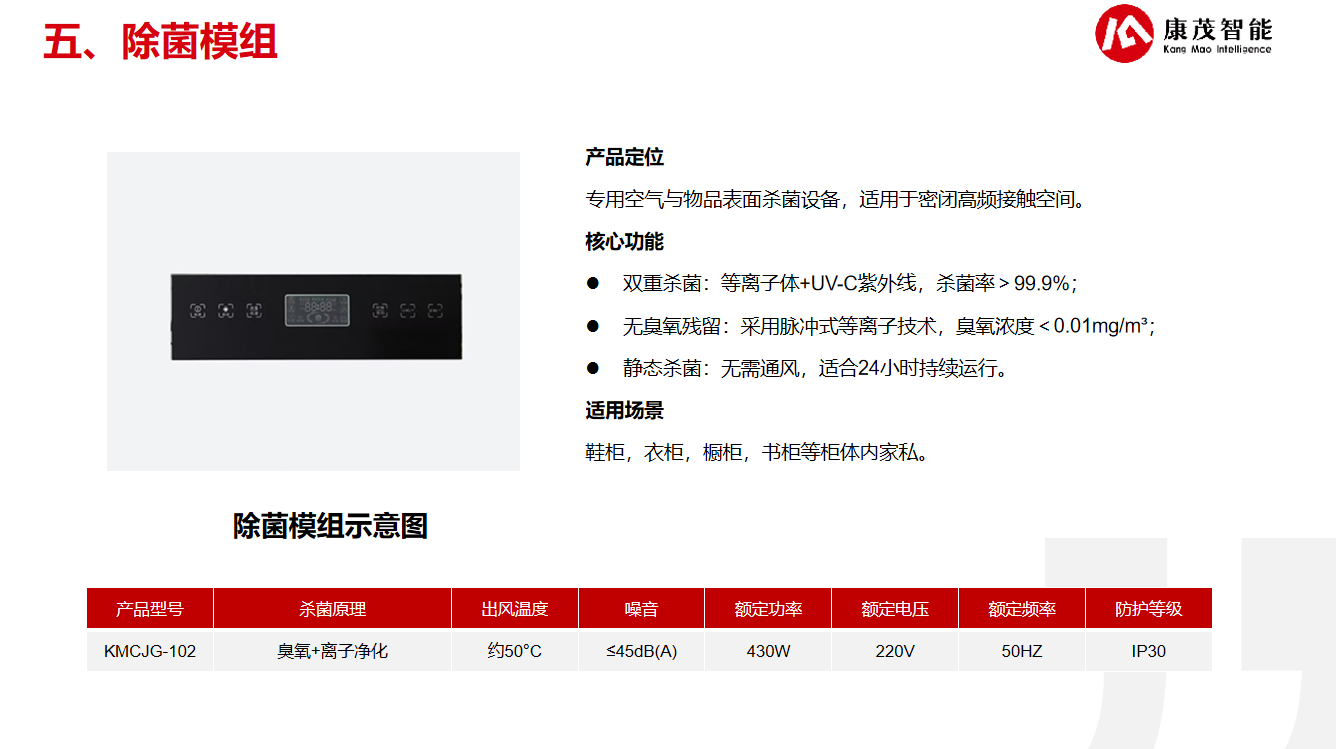
Task: Click the bullet point before 双重杀菌
Action: (x=592, y=284)
